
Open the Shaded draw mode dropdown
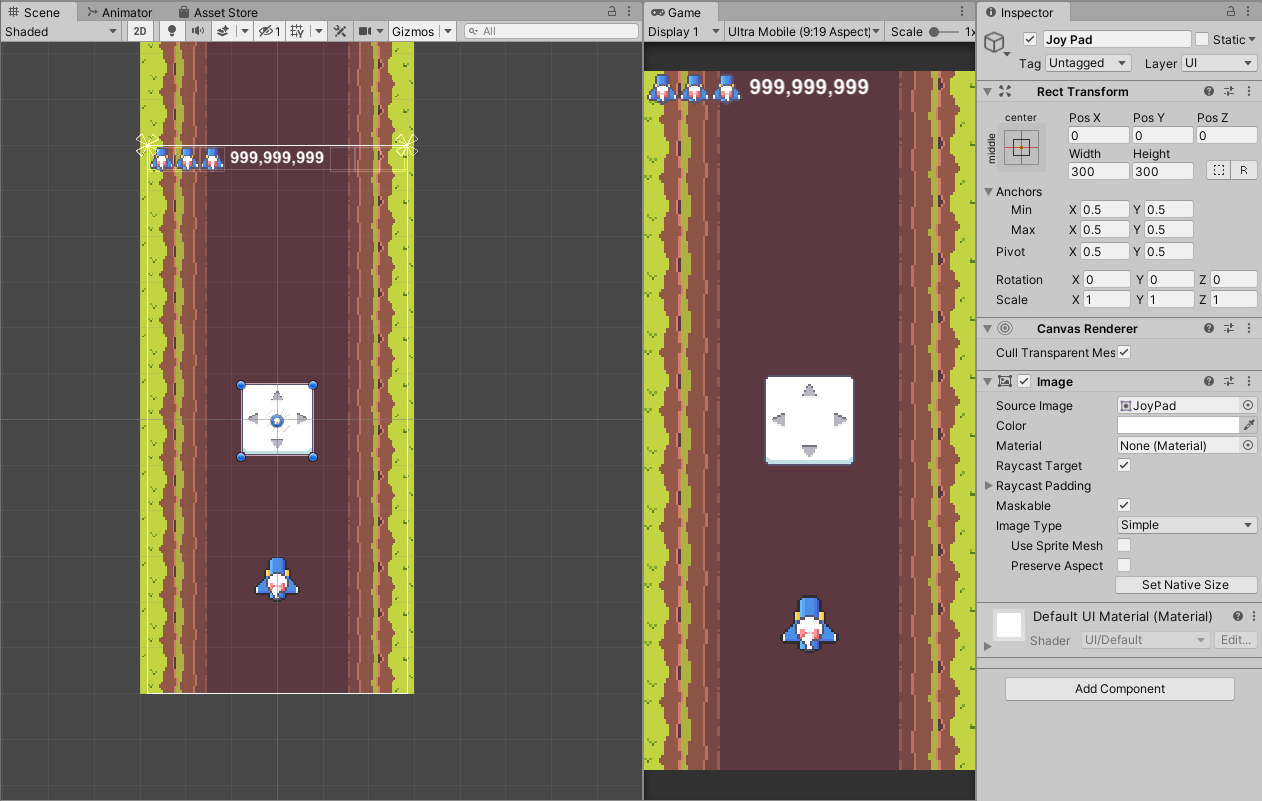pyautogui.click(x=62, y=31)
